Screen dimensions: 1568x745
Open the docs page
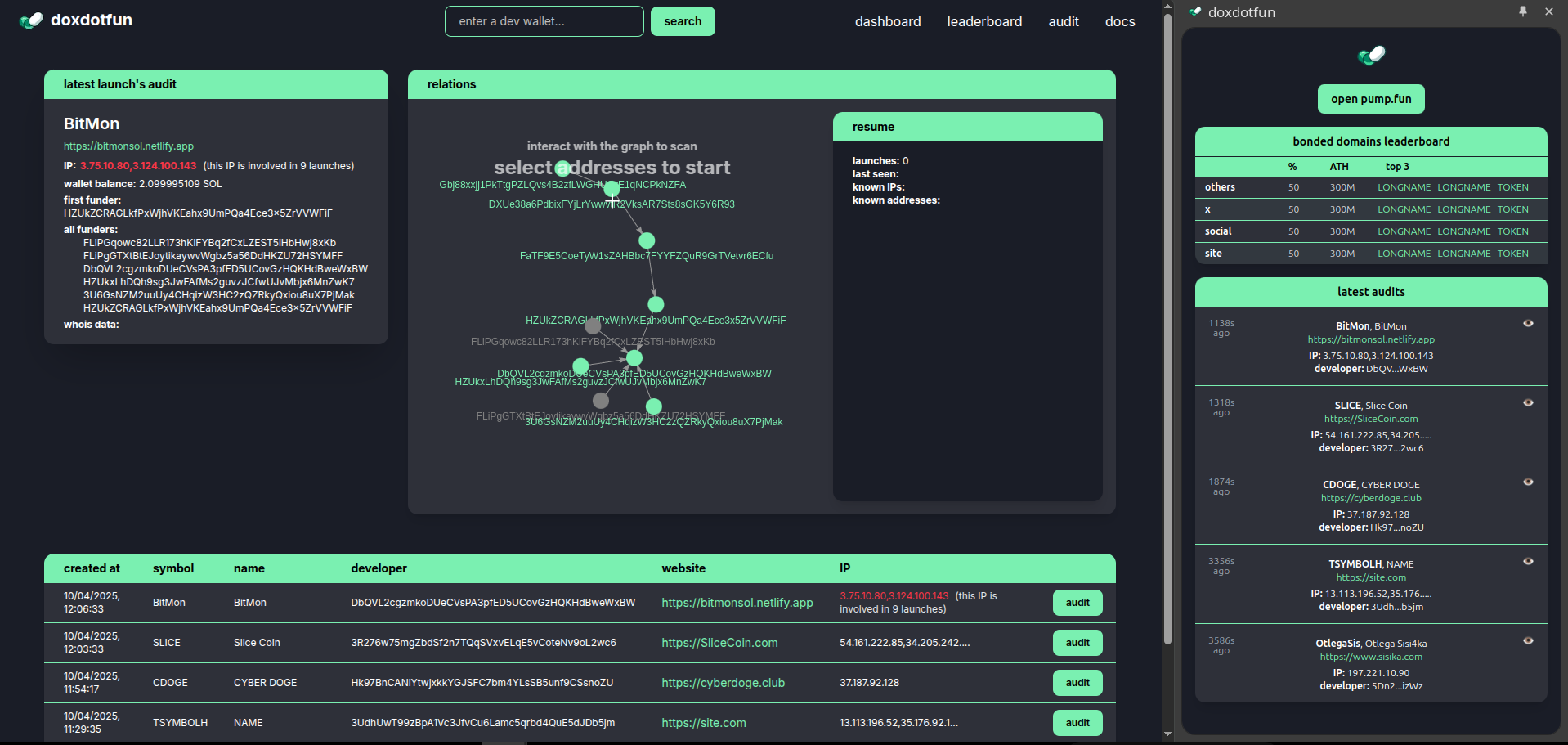pos(1119,21)
